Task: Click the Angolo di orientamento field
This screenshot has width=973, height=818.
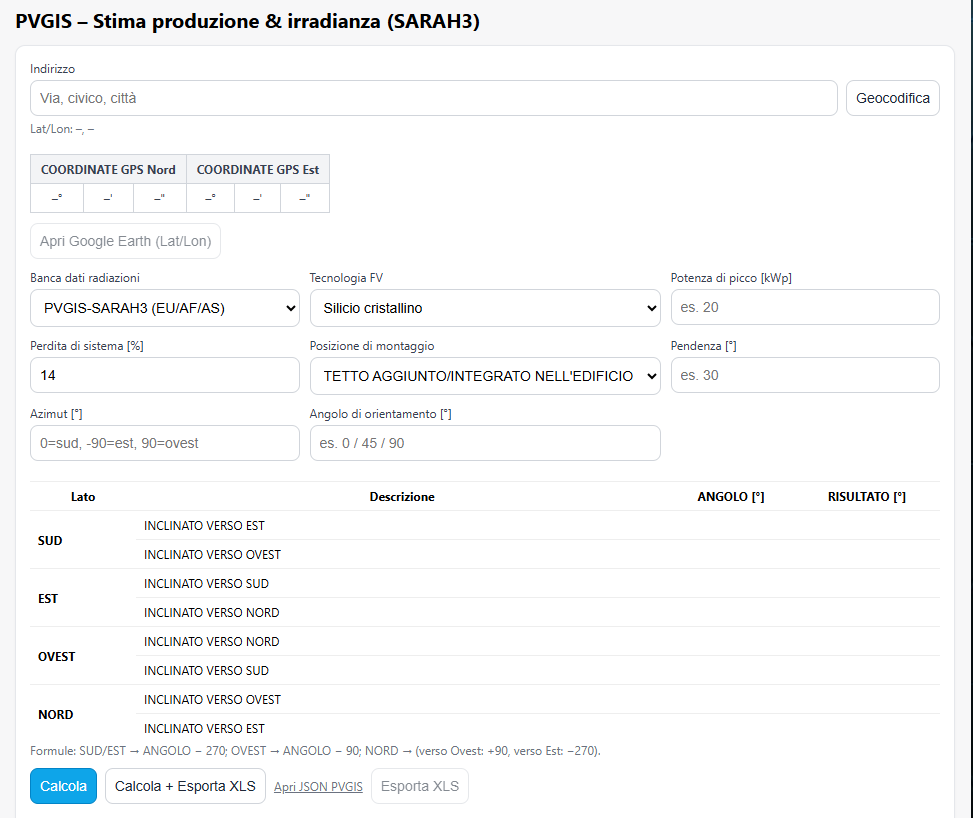Action: [x=485, y=443]
